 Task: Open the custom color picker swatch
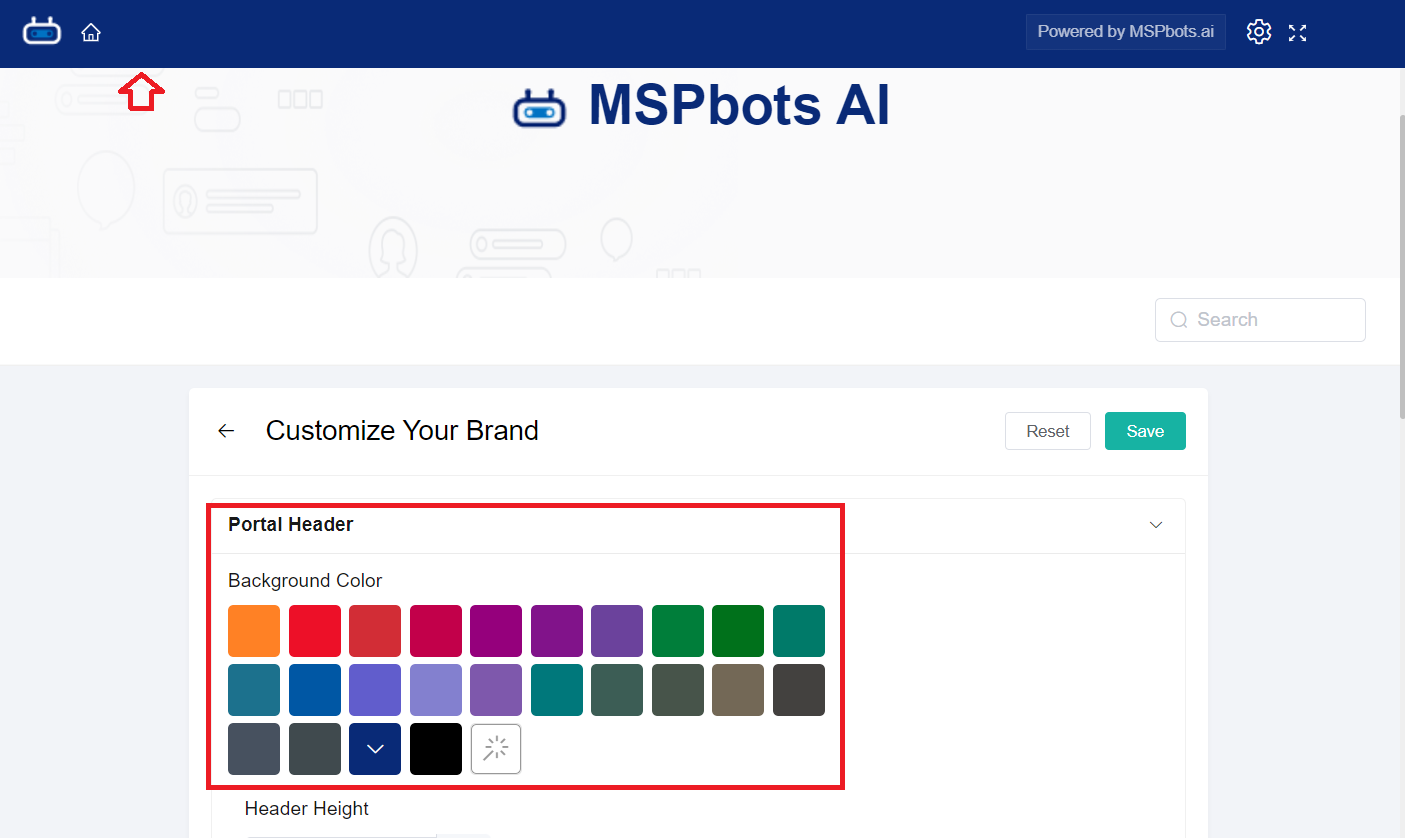point(496,749)
